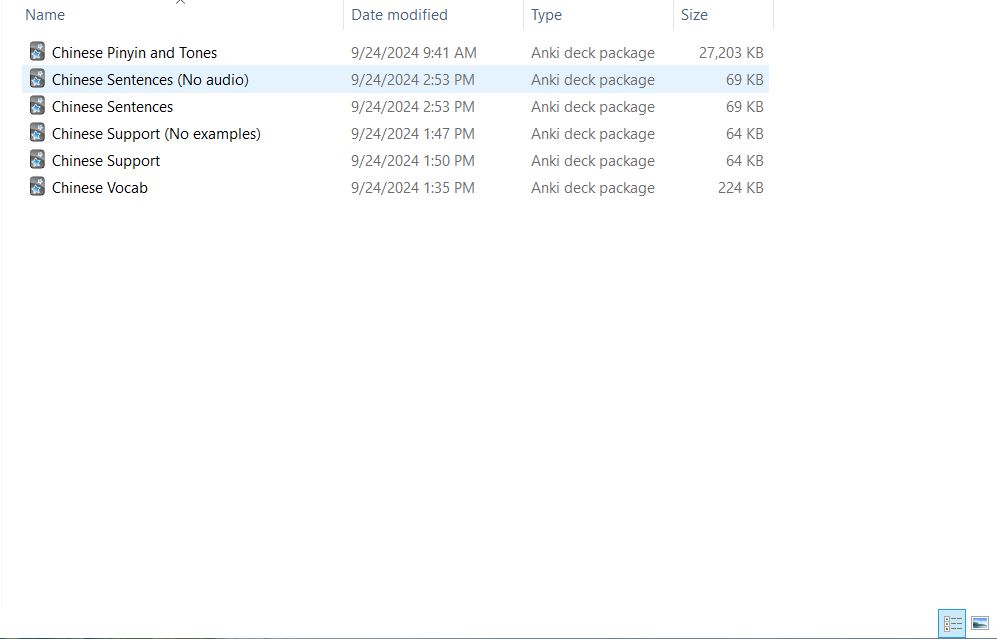Select file name Chinese Vocab
Viewport: 997px width, 639px height.
coord(100,188)
